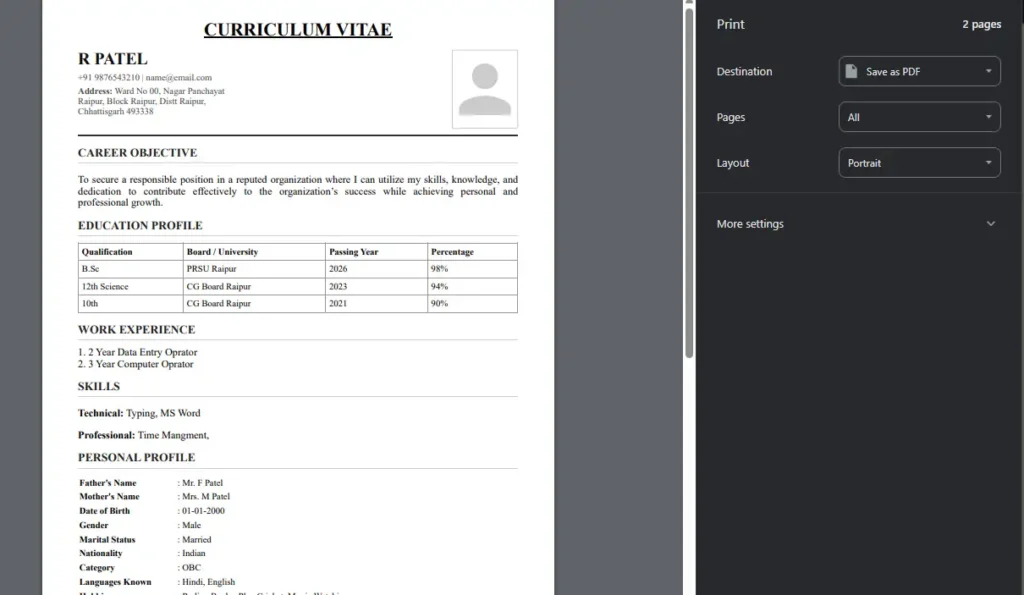The image size is (1024, 595).
Task: Click the 3 Year Computer Oprator line
Action: pos(136,364)
